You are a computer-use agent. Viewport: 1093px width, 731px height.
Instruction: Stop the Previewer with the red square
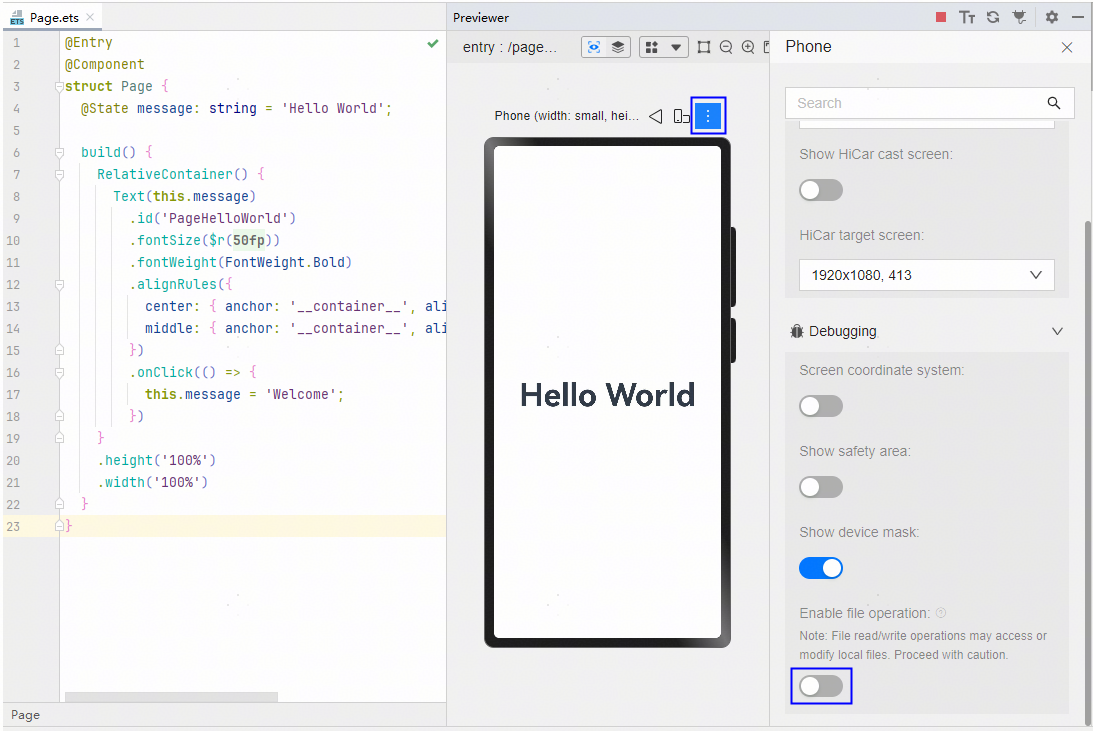point(941,17)
